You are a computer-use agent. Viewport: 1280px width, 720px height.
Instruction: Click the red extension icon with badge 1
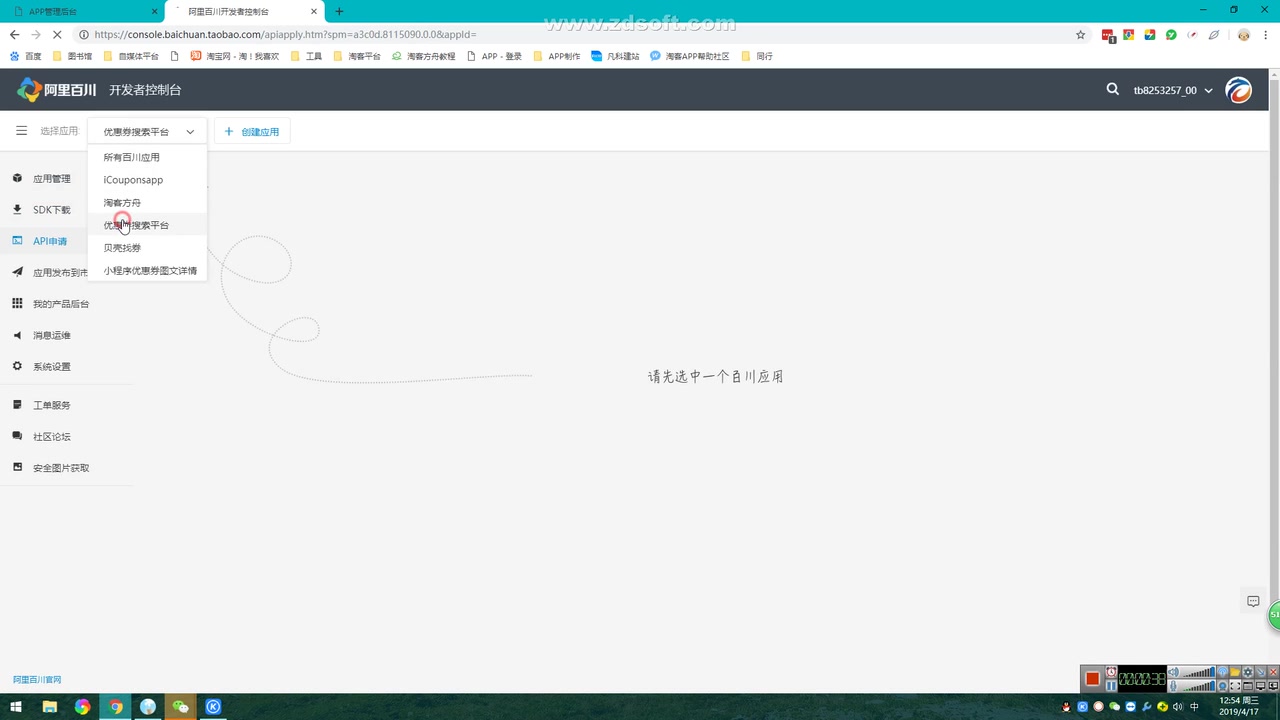click(x=1108, y=35)
